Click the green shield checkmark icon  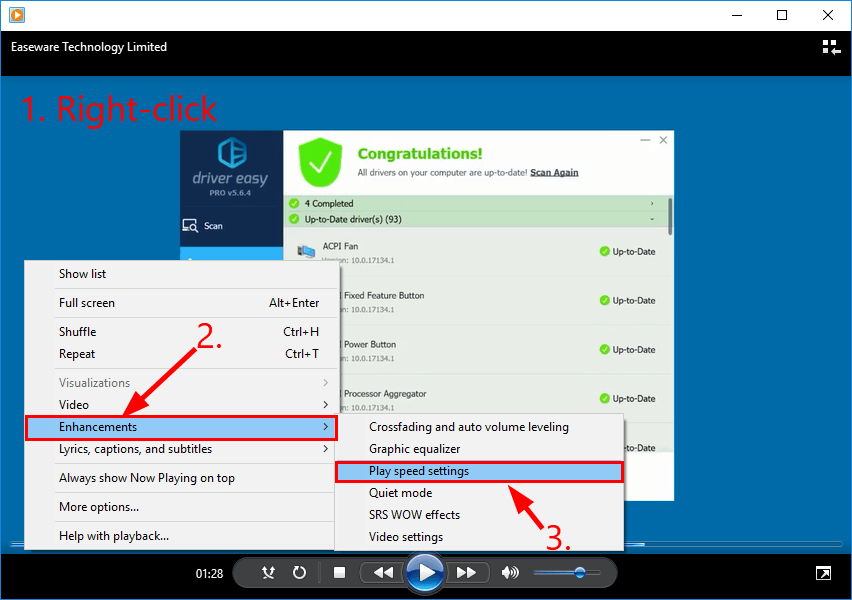coord(321,162)
